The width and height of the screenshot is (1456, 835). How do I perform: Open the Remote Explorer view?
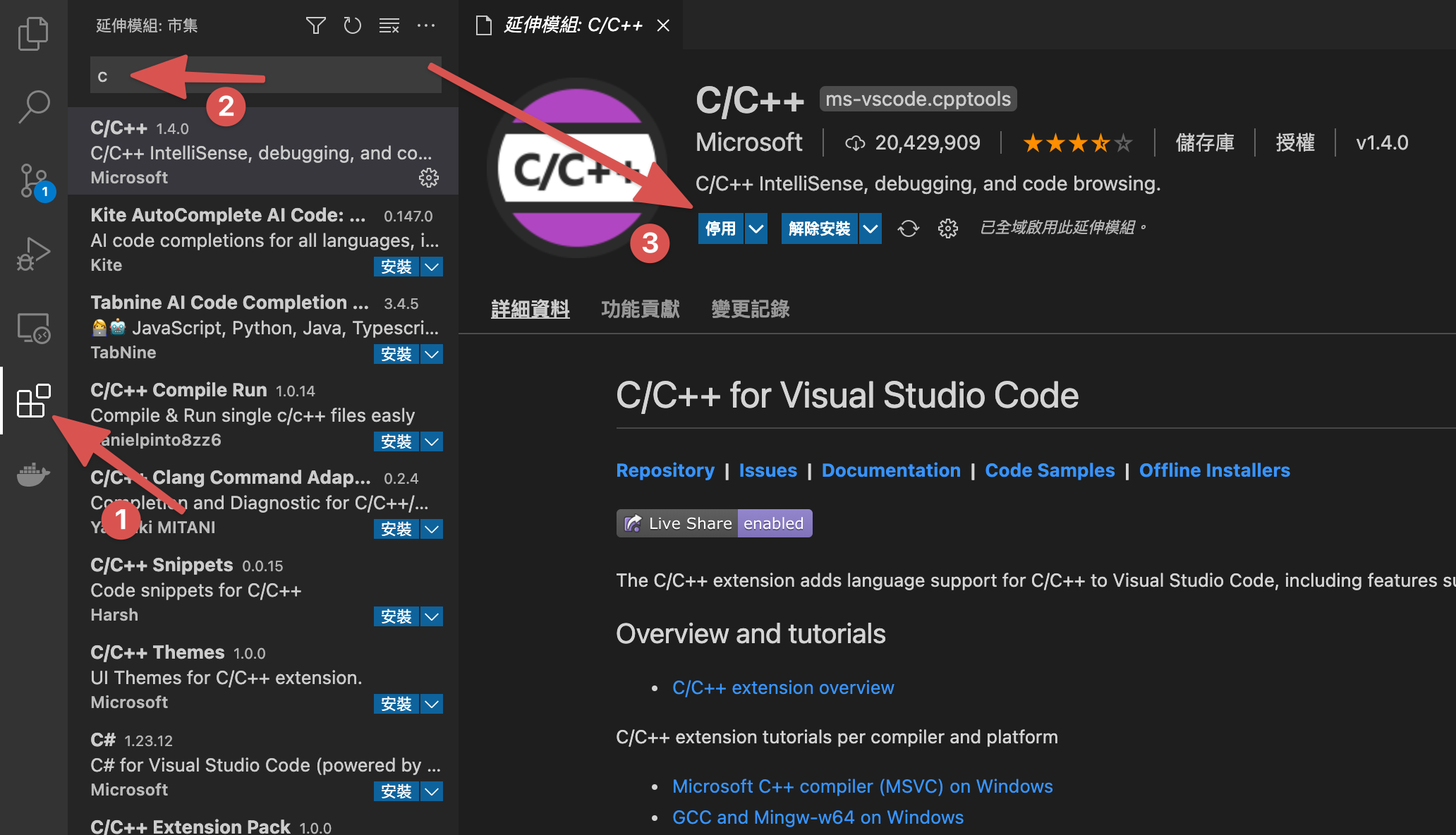(33, 329)
